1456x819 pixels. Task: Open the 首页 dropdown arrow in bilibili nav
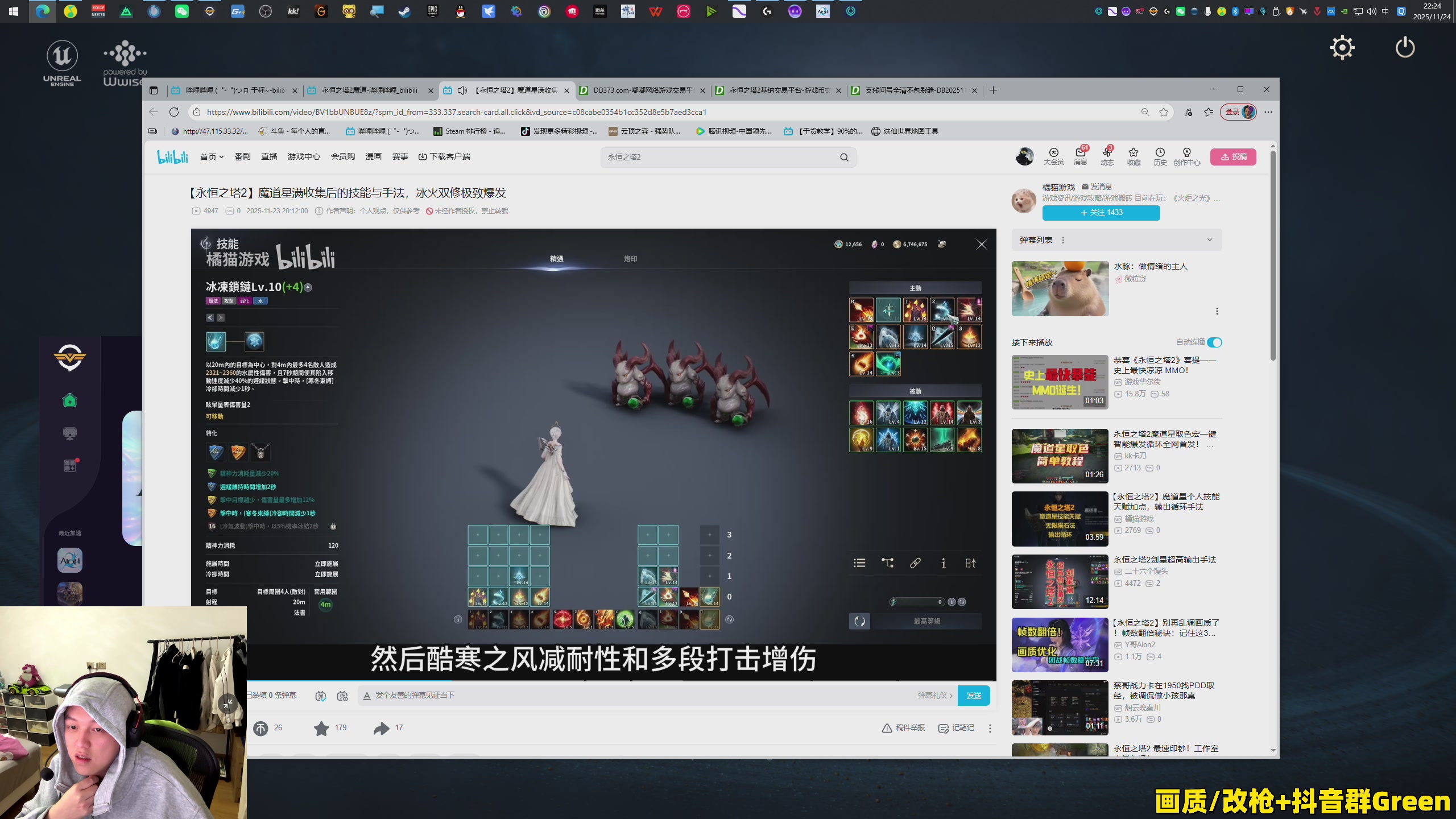point(222,157)
